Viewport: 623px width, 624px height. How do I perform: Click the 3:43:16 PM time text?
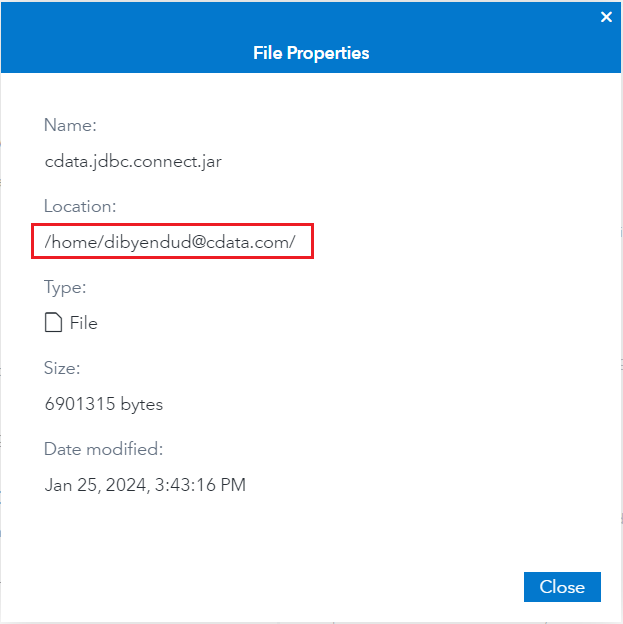(200, 485)
